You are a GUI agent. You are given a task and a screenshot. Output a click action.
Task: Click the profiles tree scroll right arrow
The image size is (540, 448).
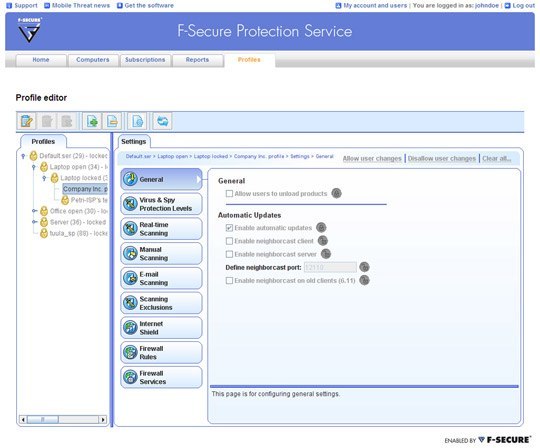pos(103,419)
